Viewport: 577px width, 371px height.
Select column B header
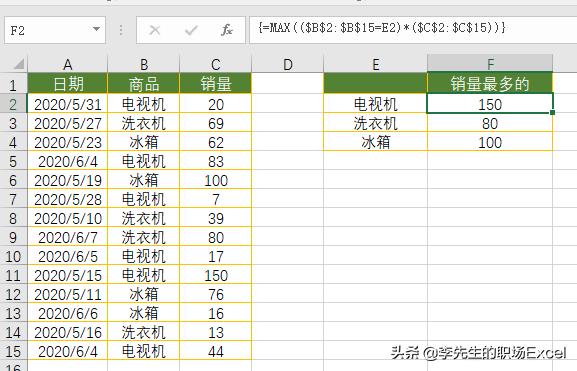pos(144,64)
